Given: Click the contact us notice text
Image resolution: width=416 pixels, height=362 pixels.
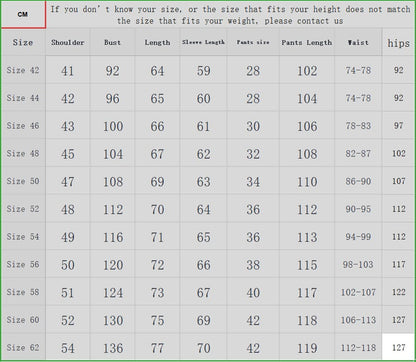Looking at the screenshot, I should coord(230,15).
